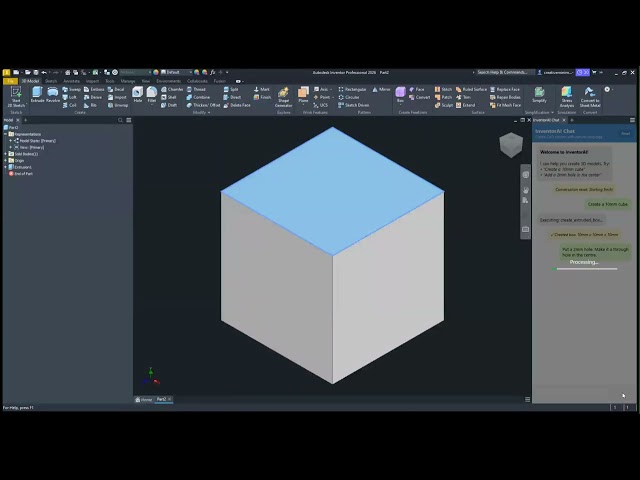Select the Ruled Surface tool
Screen dimensions: 640x480
[471, 89]
